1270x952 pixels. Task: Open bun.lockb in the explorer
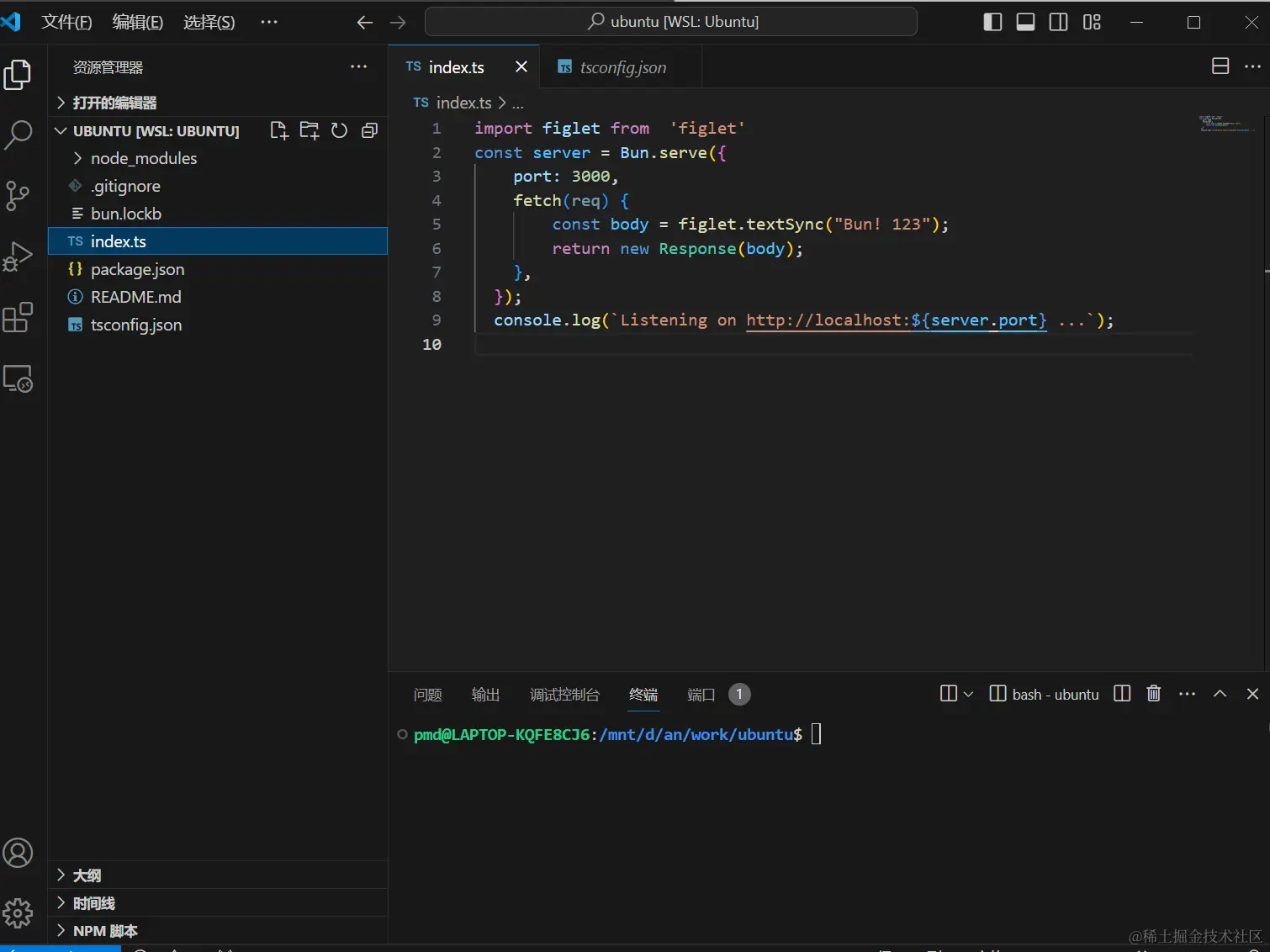[x=218, y=214]
